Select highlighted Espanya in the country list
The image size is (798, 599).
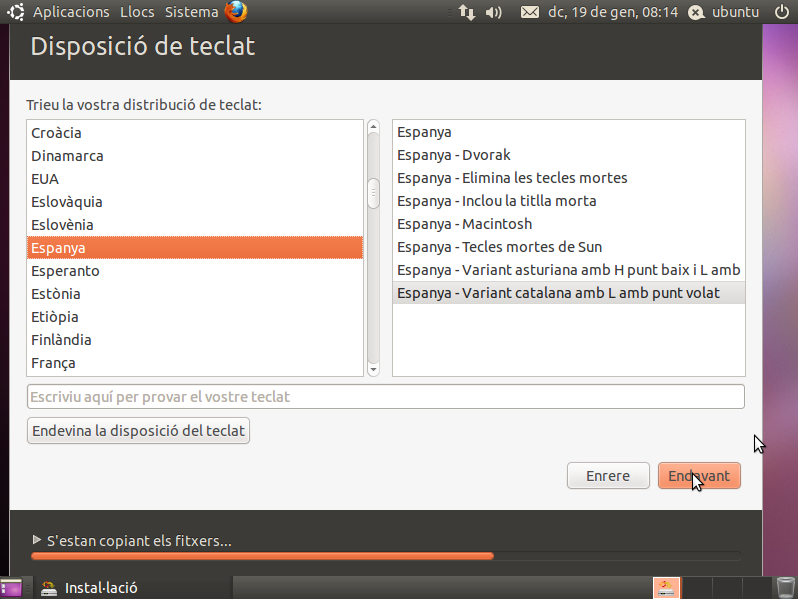coord(195,248)
